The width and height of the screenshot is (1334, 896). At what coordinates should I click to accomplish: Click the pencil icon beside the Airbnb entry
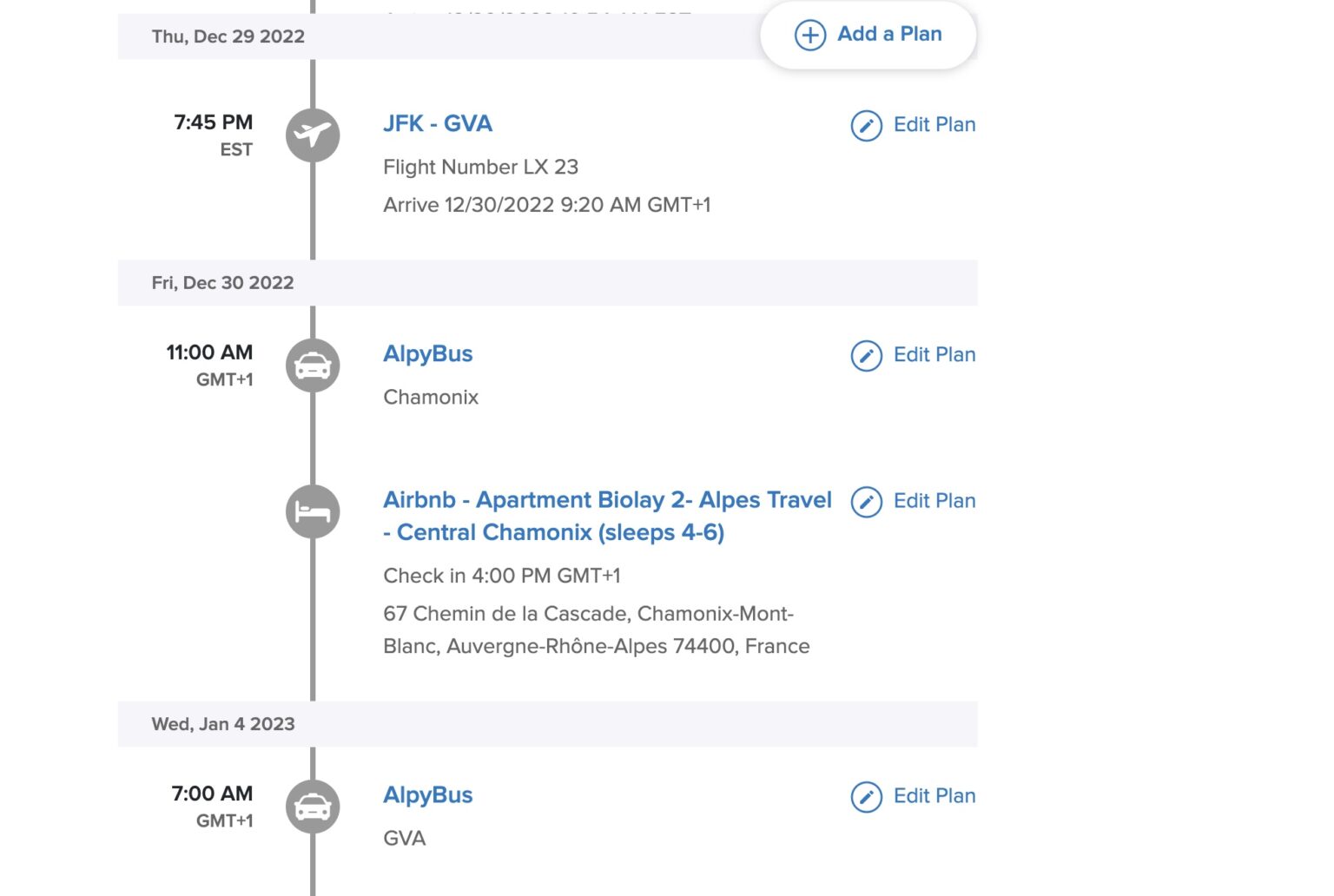point(866,502)
